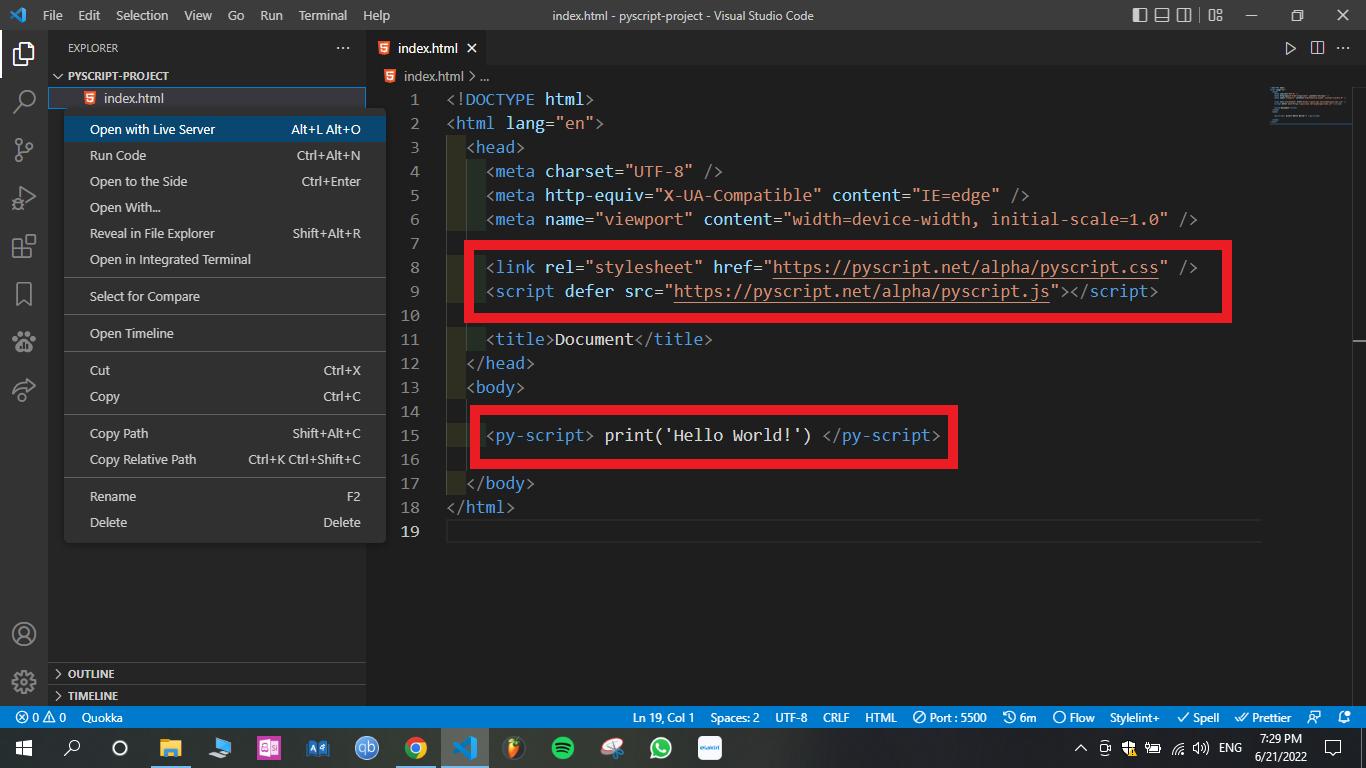Screen dimensions: 1366x768
Task: Close the index.html editor tab
Action: pos(472,48)
